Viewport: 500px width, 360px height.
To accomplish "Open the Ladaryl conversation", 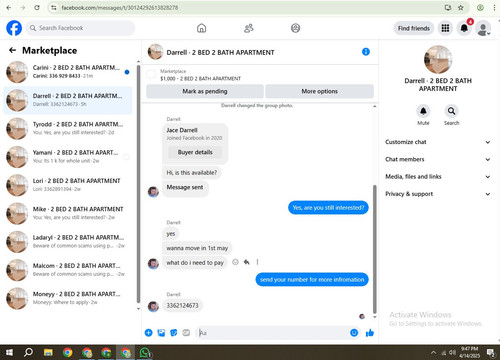I will [68, 242].
